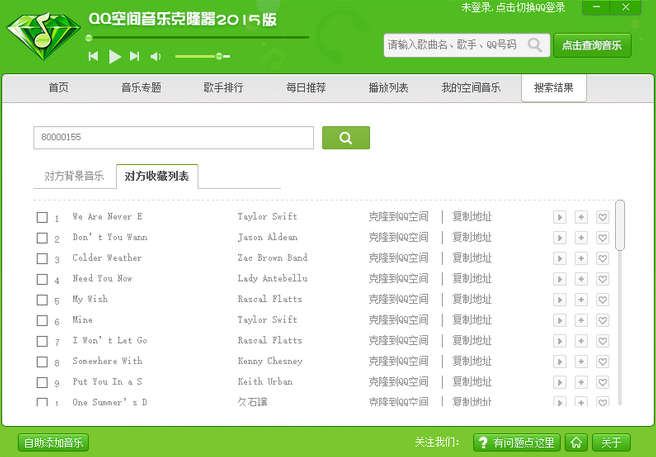Check the I Won't Let Go box
This screenshot has height=457, width=656.
[42, 341]
